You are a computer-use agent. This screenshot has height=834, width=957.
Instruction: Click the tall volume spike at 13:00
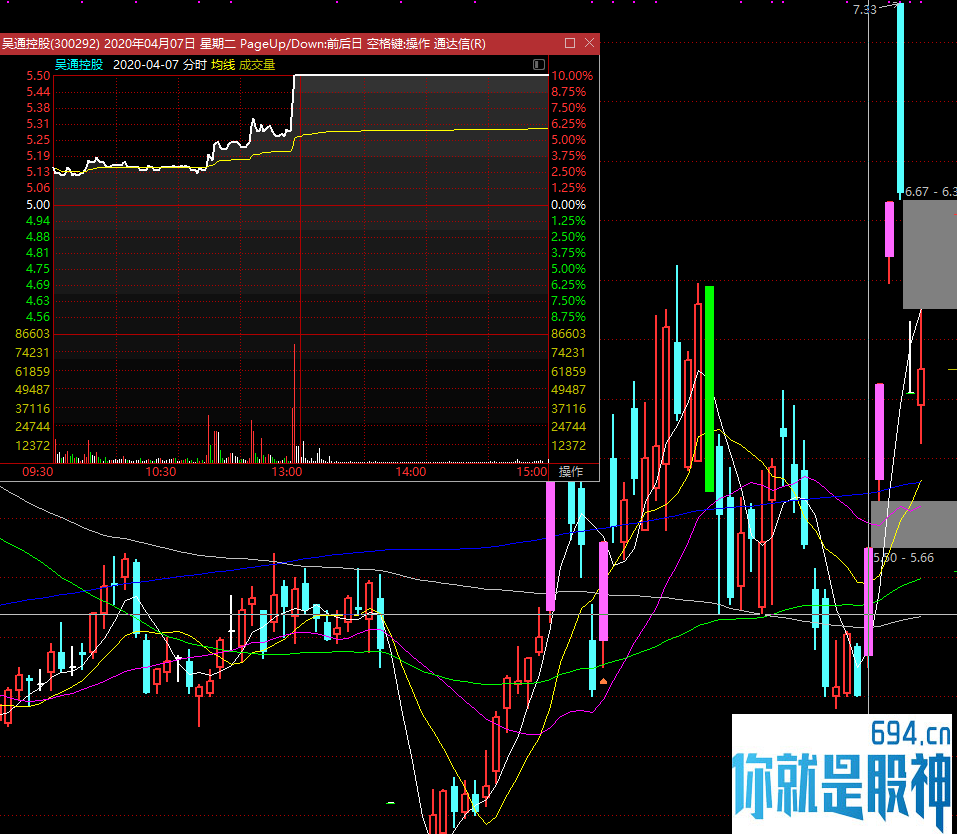pyautogui.click(x=294, y=403)
